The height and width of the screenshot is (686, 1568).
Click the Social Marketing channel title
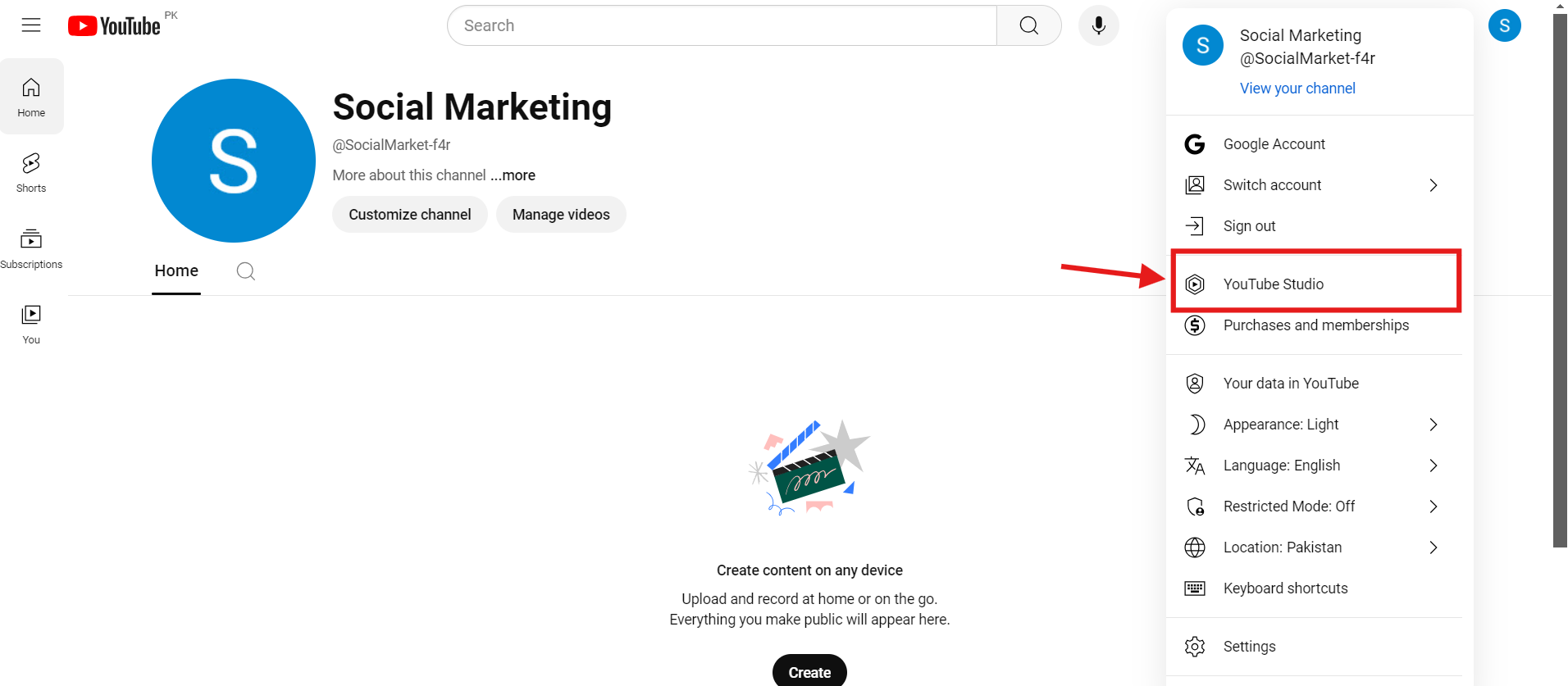pos(472,107)
